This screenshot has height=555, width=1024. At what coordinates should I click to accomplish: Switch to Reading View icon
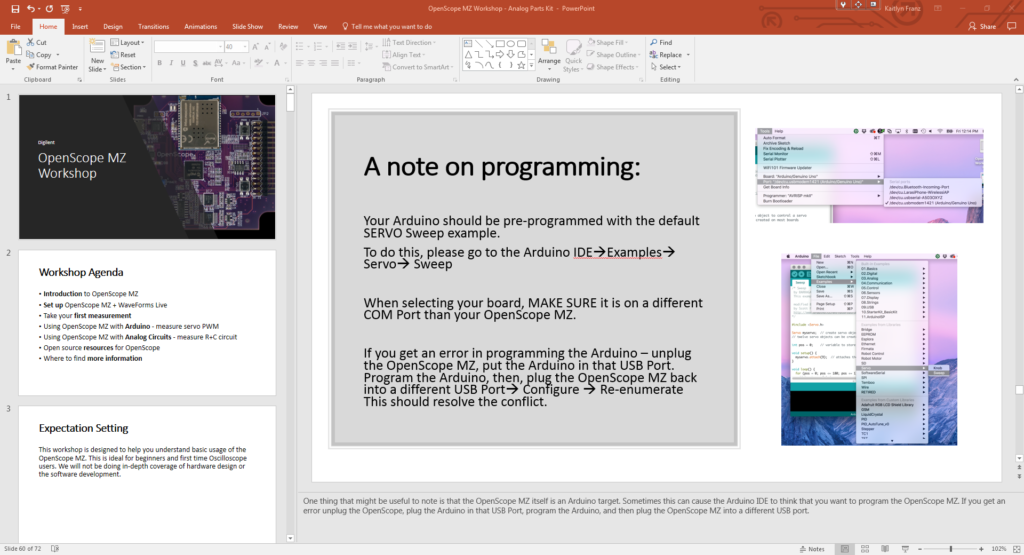[885, 549]
